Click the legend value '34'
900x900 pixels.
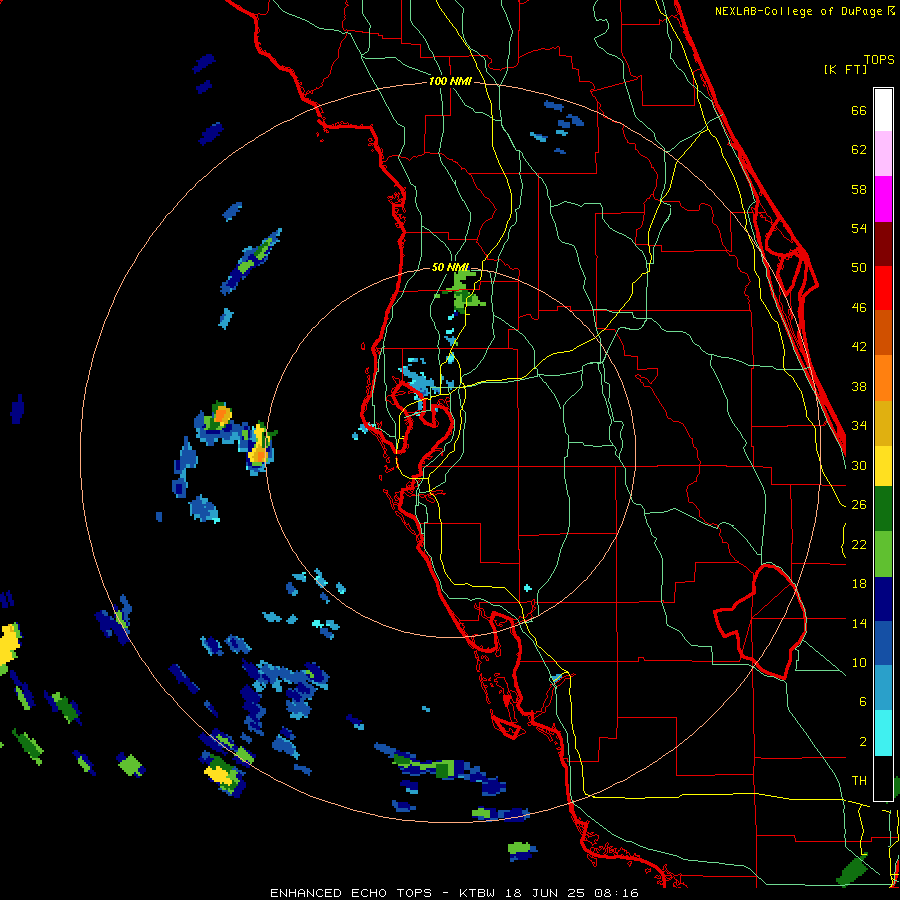(x=859, y=425)
